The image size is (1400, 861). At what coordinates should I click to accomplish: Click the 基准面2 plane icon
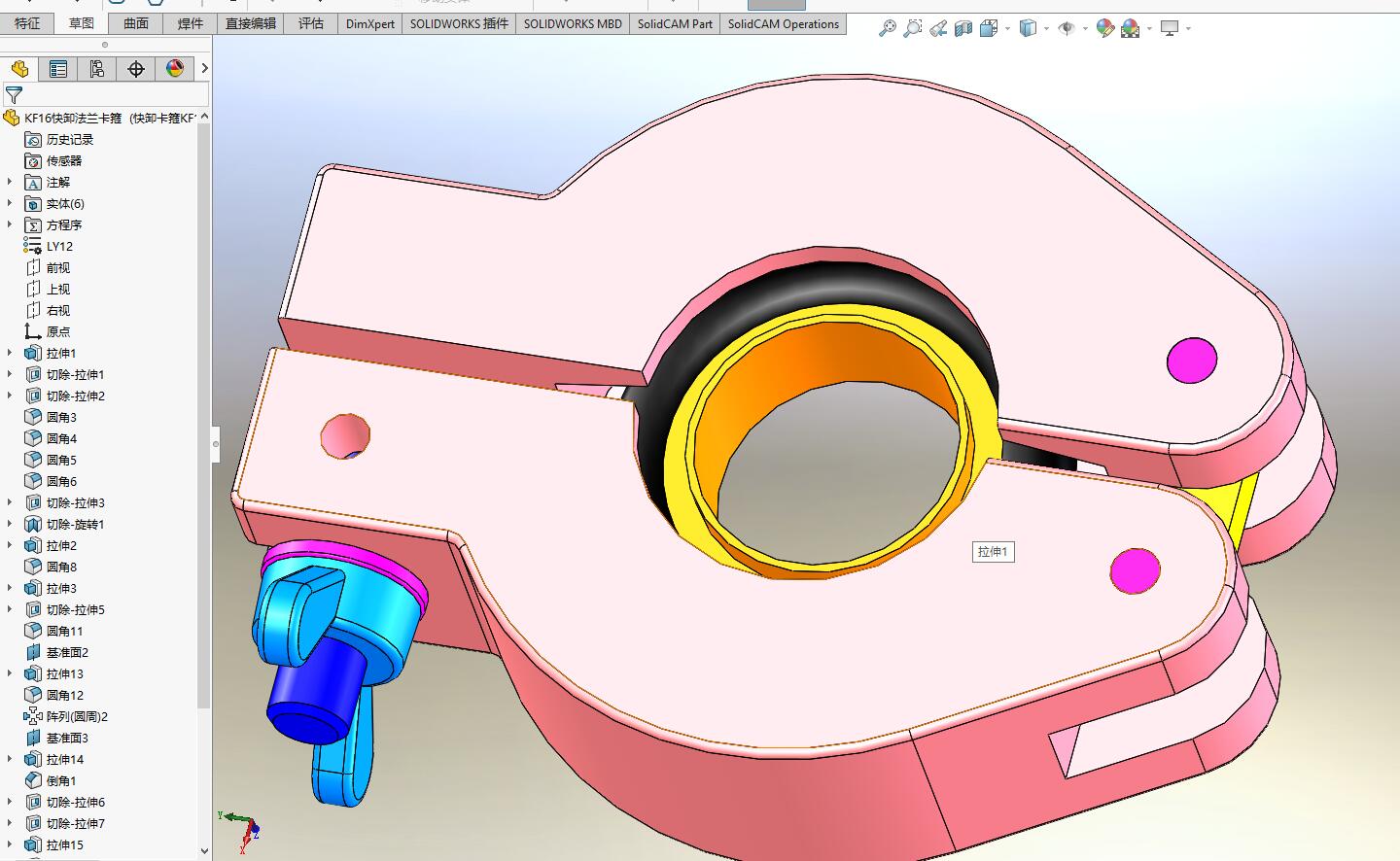click(33, 652)
